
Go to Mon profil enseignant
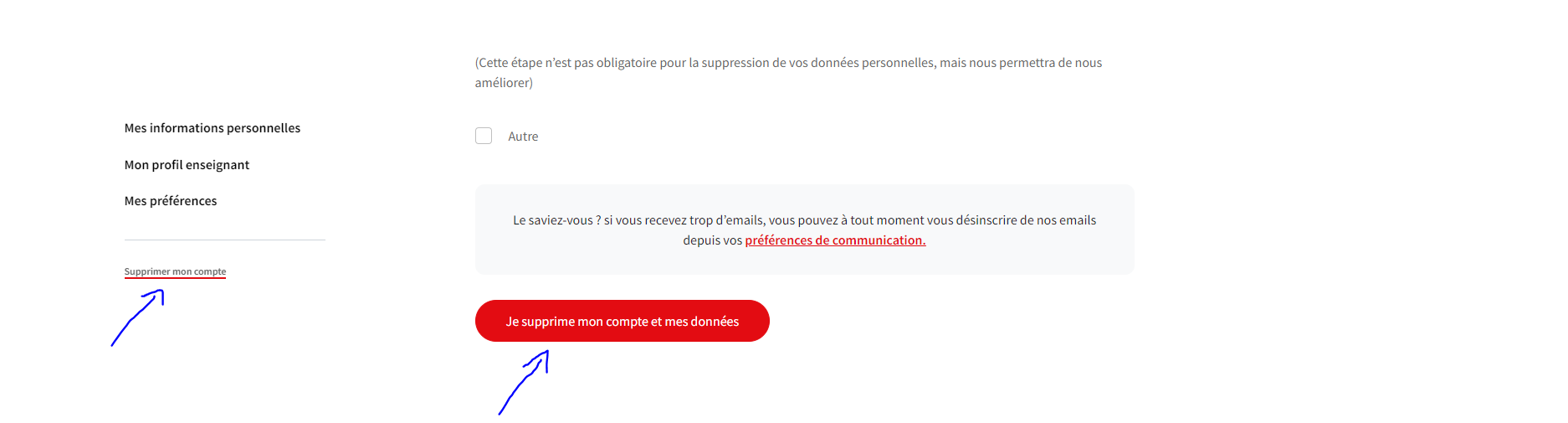coord(187,165)
